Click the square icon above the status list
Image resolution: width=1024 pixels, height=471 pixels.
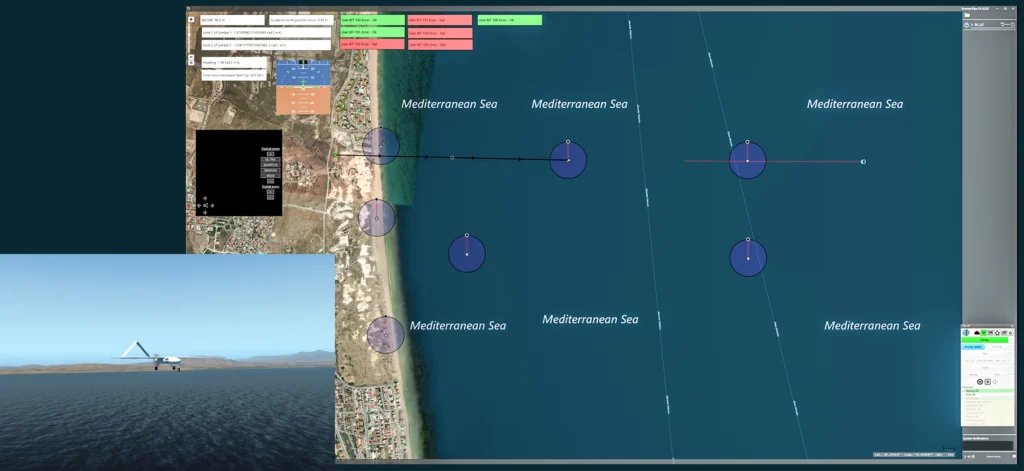(987, 382)
